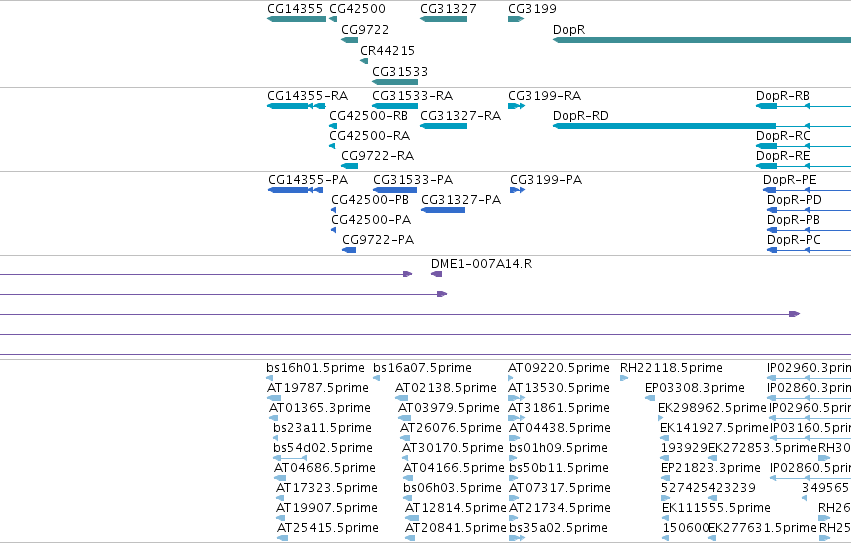This screenshot has width=851, height=543.
Task: Click protein CG3199-PA
Action: click(518, 190)
